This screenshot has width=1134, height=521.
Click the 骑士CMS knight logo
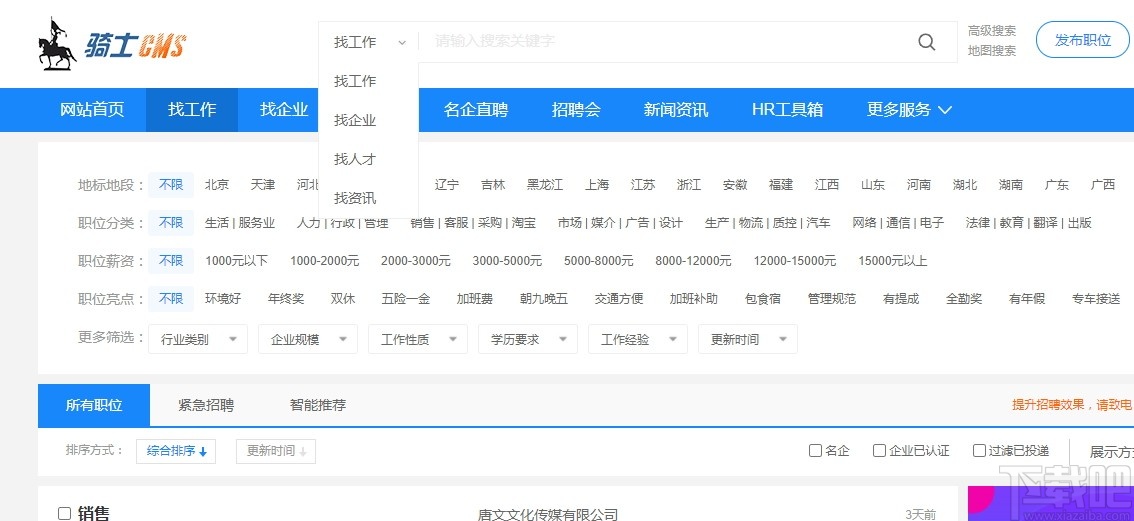(112, 43)
